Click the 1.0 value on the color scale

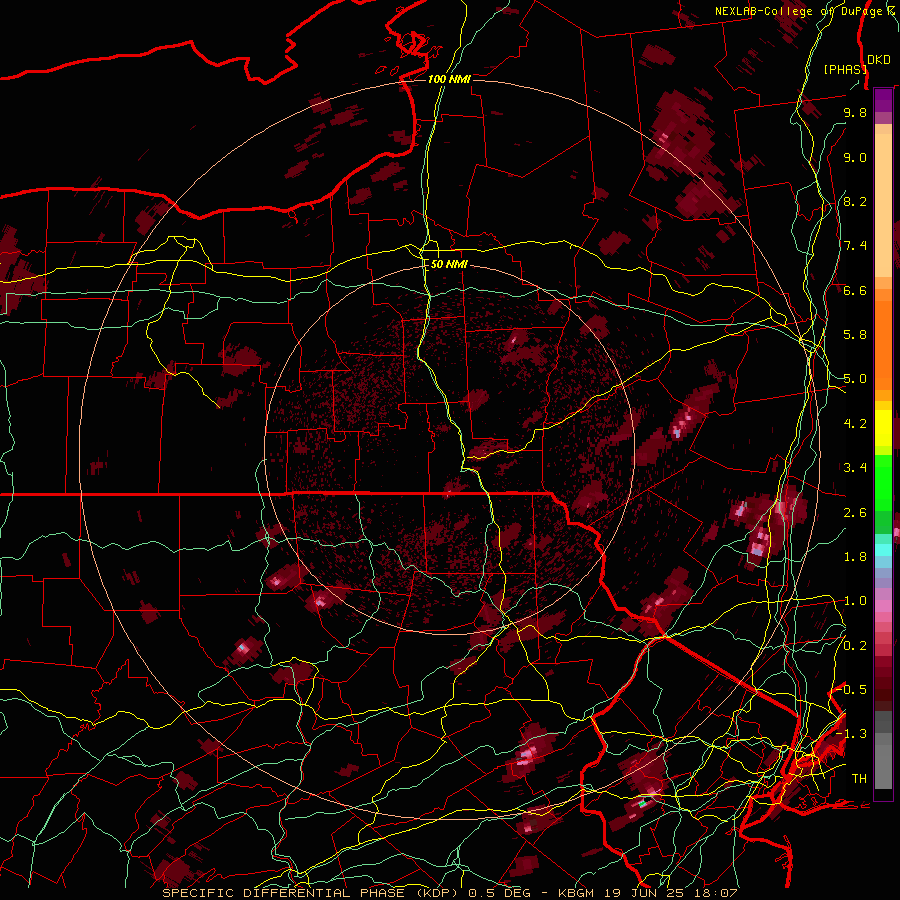(855, 601)
